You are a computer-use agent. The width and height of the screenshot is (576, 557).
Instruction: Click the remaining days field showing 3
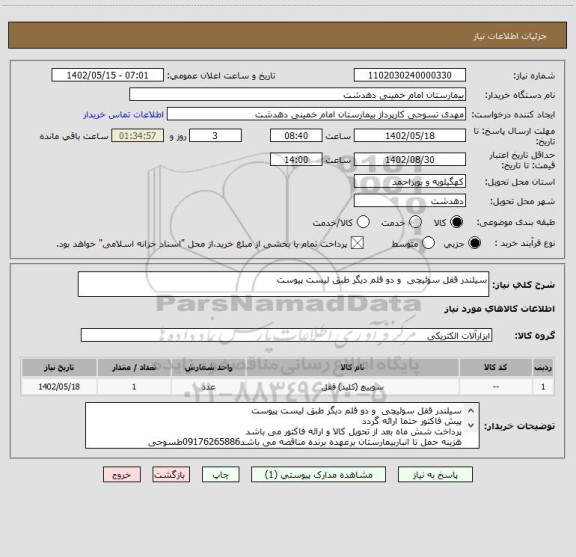click(x=215, y=136)
